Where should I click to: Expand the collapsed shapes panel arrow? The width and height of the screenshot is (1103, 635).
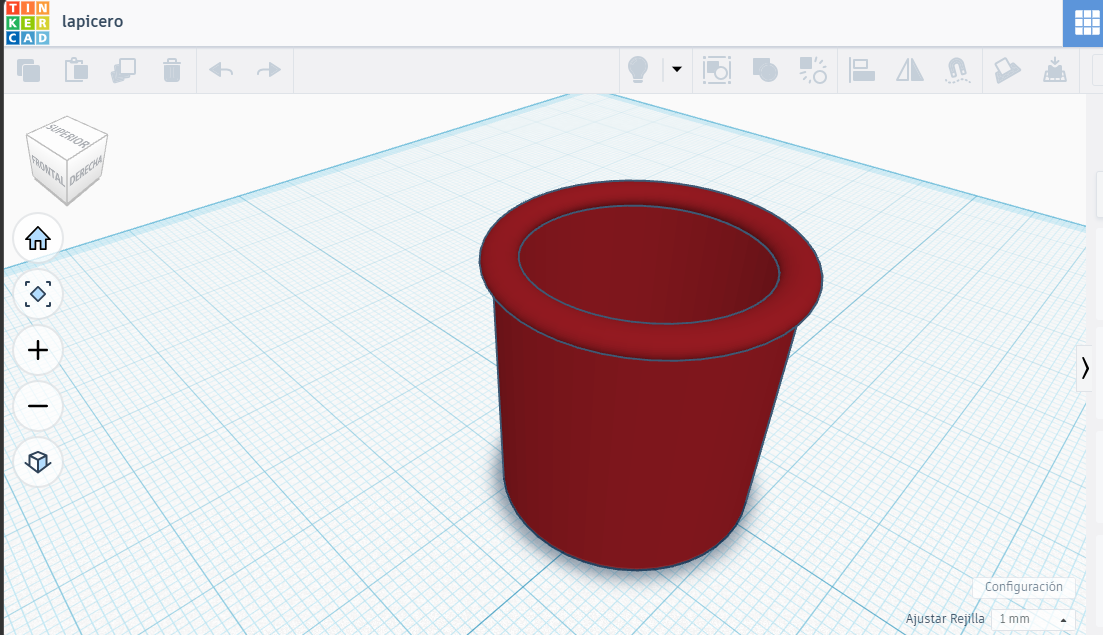coord(1085,368)
